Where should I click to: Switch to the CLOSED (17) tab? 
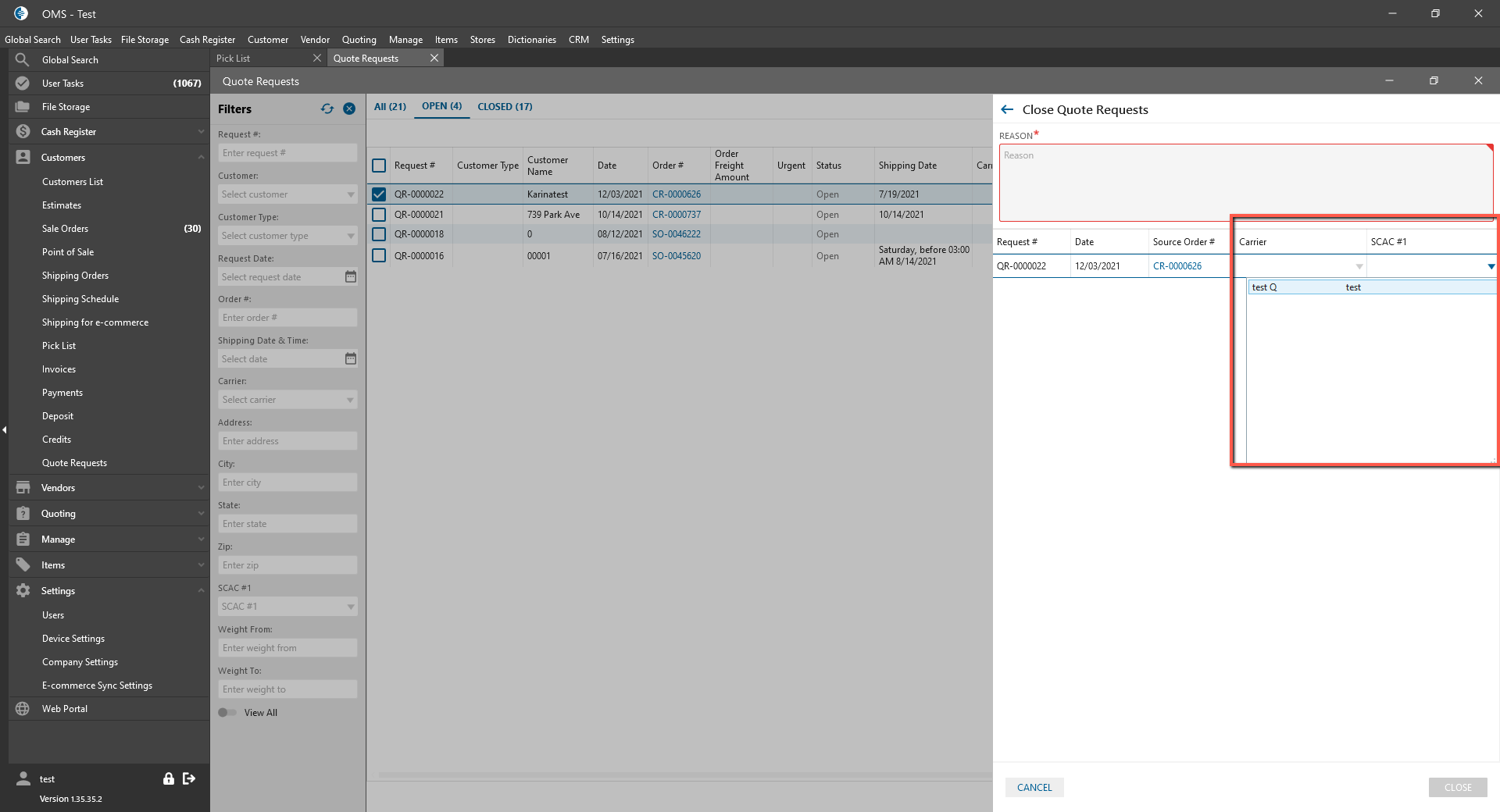505,107
